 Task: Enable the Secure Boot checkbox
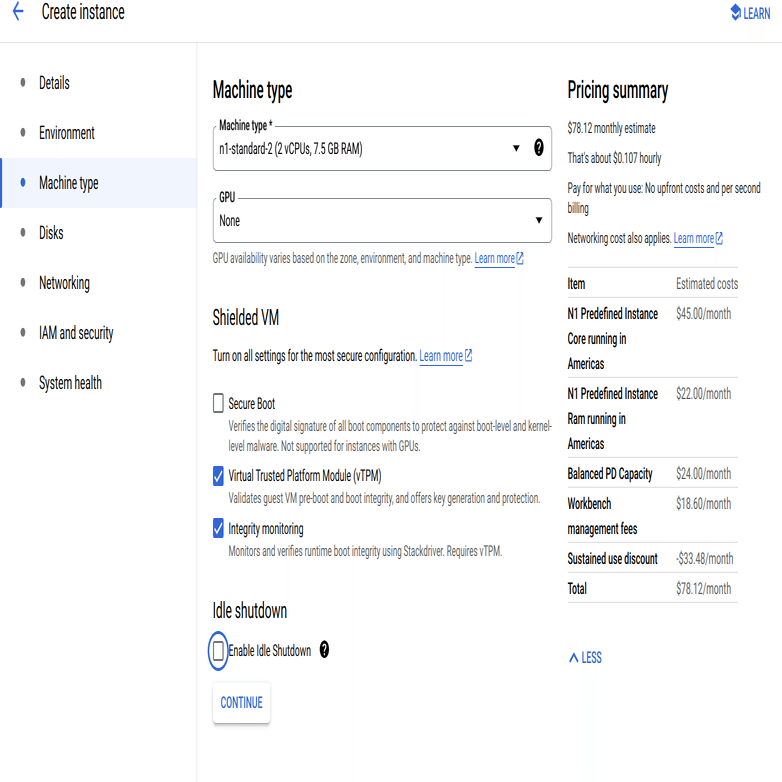click(x=219, y=404)
